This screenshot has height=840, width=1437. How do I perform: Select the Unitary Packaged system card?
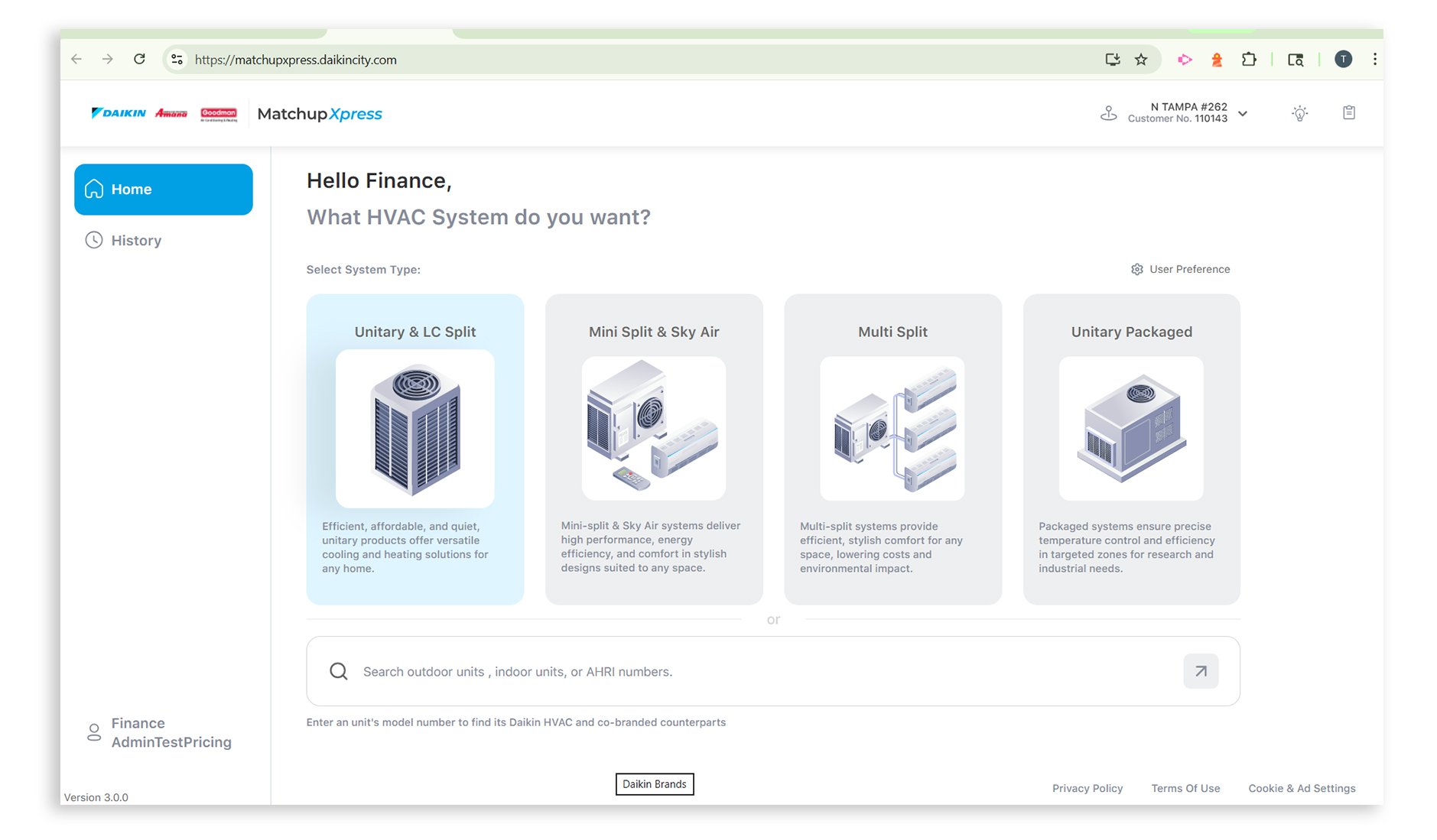click(x=1132, y=449)
